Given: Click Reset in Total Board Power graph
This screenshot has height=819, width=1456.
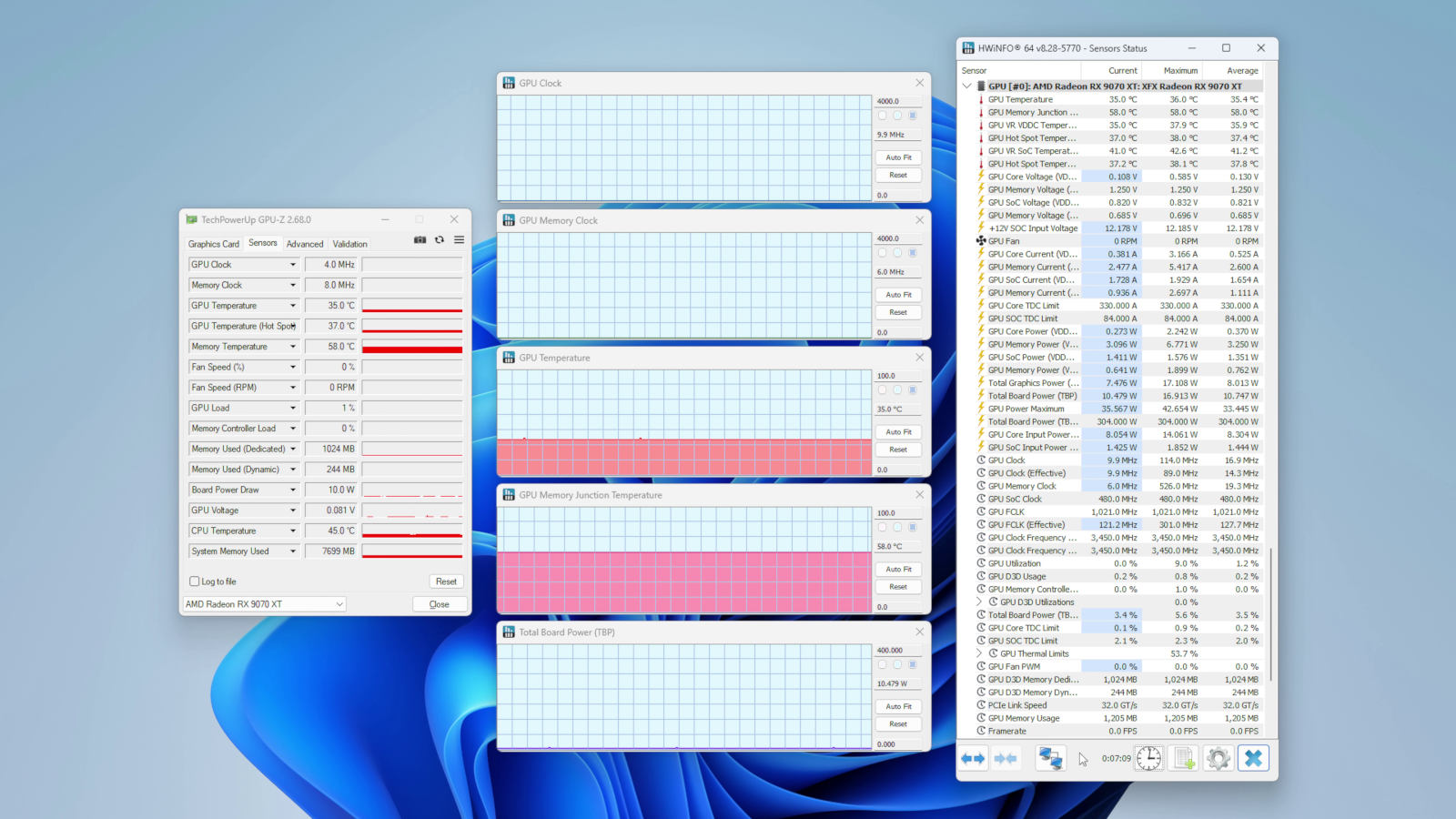Looking at the screenshot, I should pyautogui.click(x=898, y=724).
